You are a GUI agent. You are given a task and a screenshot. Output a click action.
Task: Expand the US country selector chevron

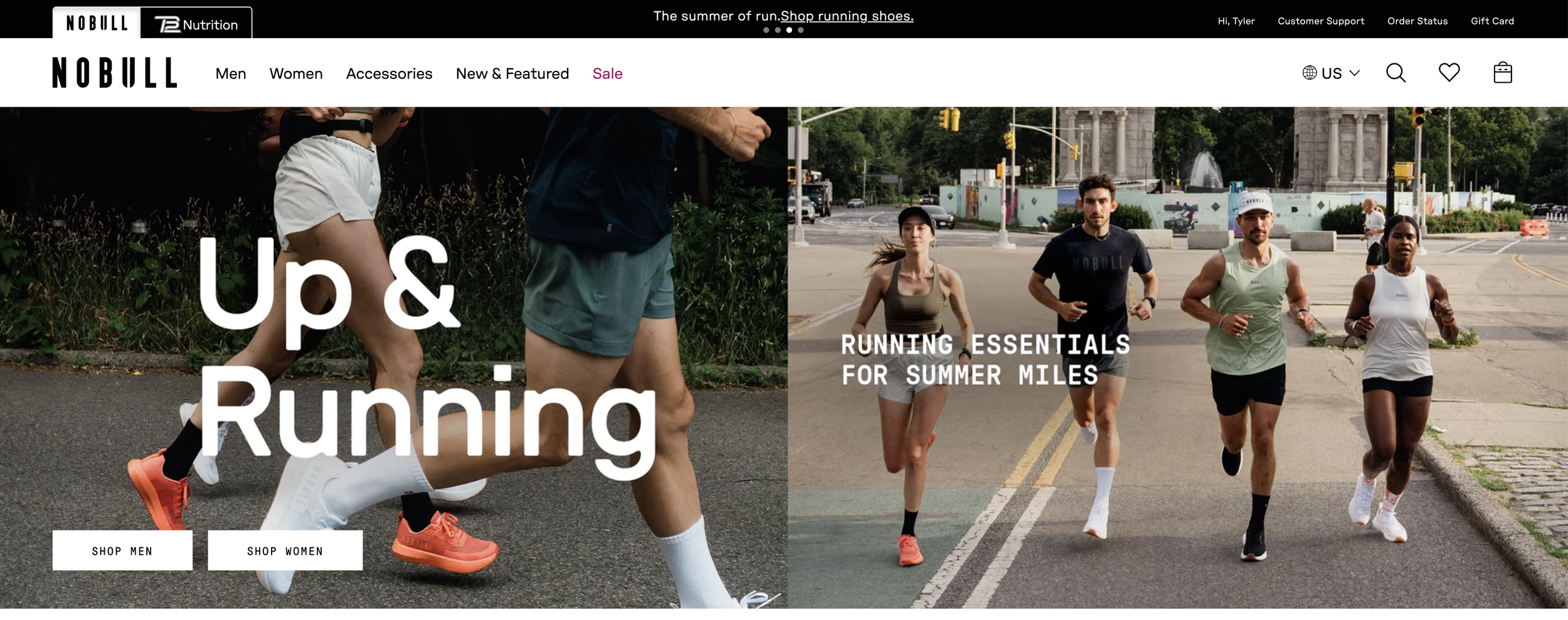pos(1355,73)
